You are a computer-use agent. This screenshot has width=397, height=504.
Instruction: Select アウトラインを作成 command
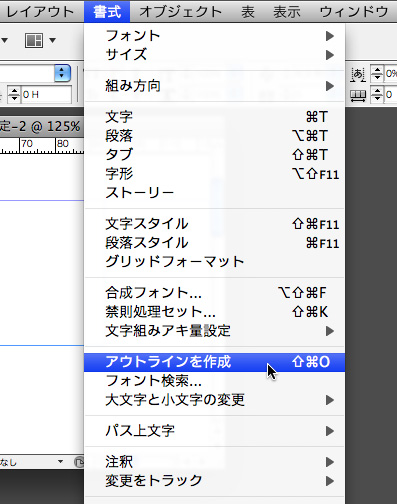coord(214,362)
